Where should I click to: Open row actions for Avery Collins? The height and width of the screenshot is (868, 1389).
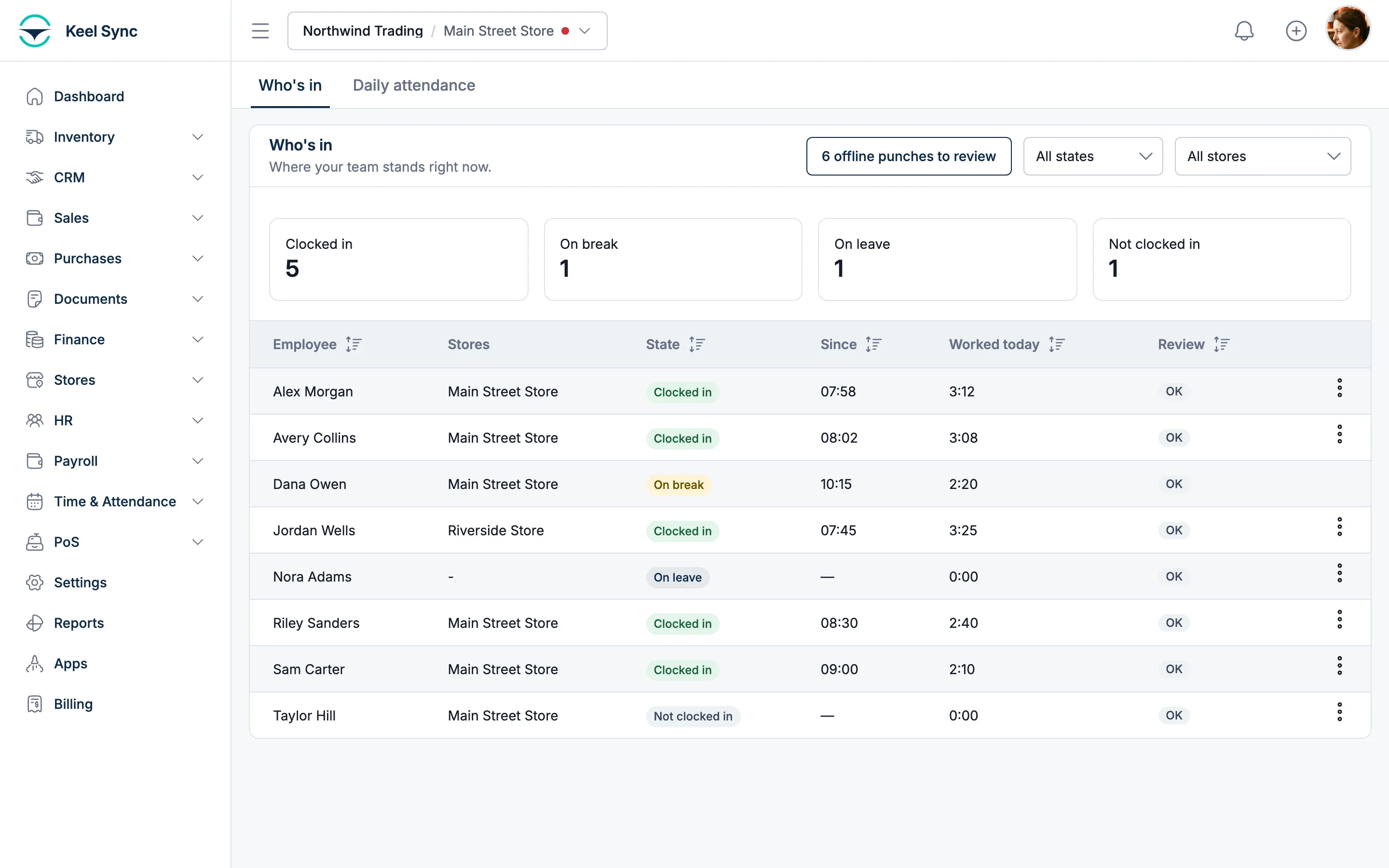[x=1340, y=434]
